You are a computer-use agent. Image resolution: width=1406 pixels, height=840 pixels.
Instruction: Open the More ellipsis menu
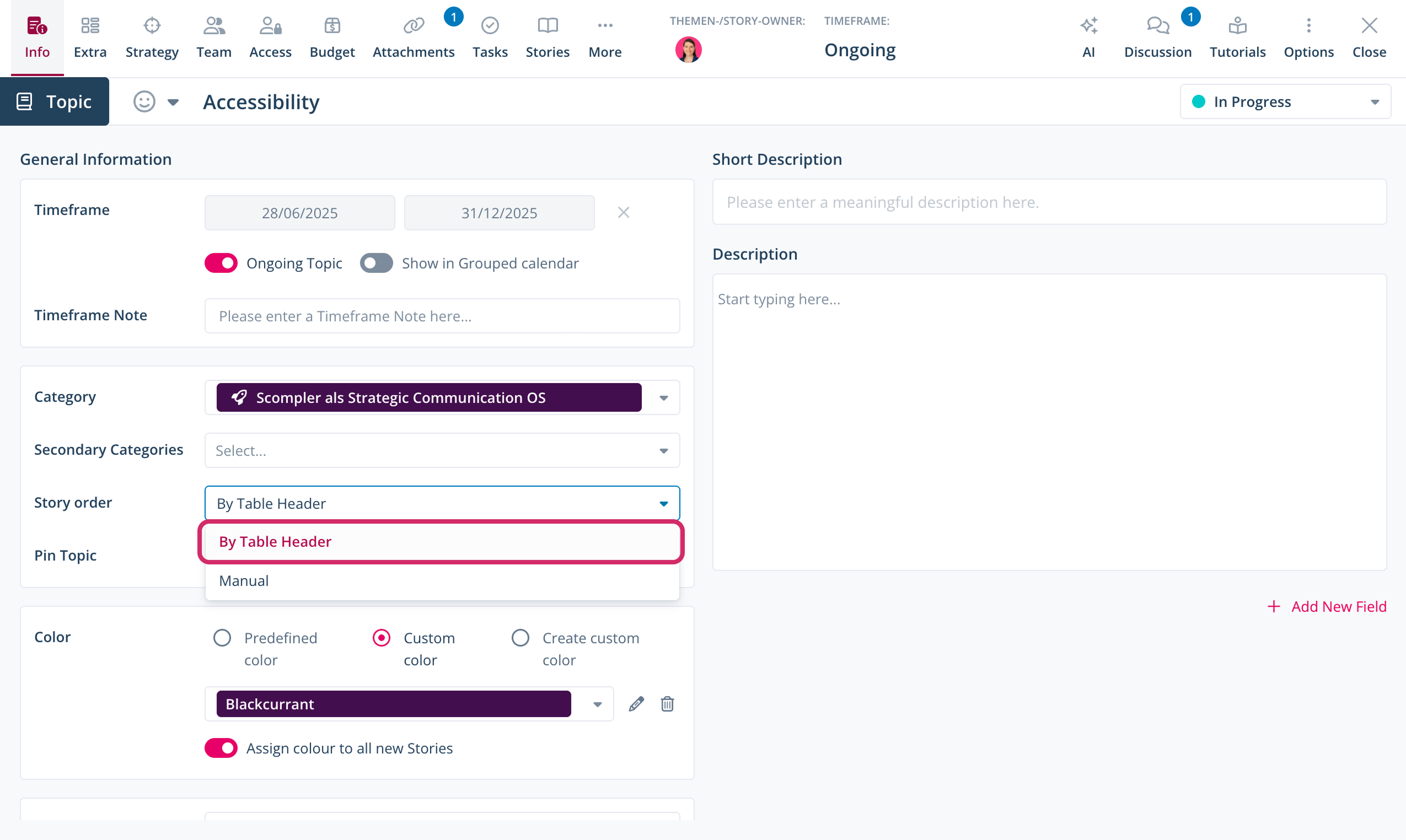(605, 25)
